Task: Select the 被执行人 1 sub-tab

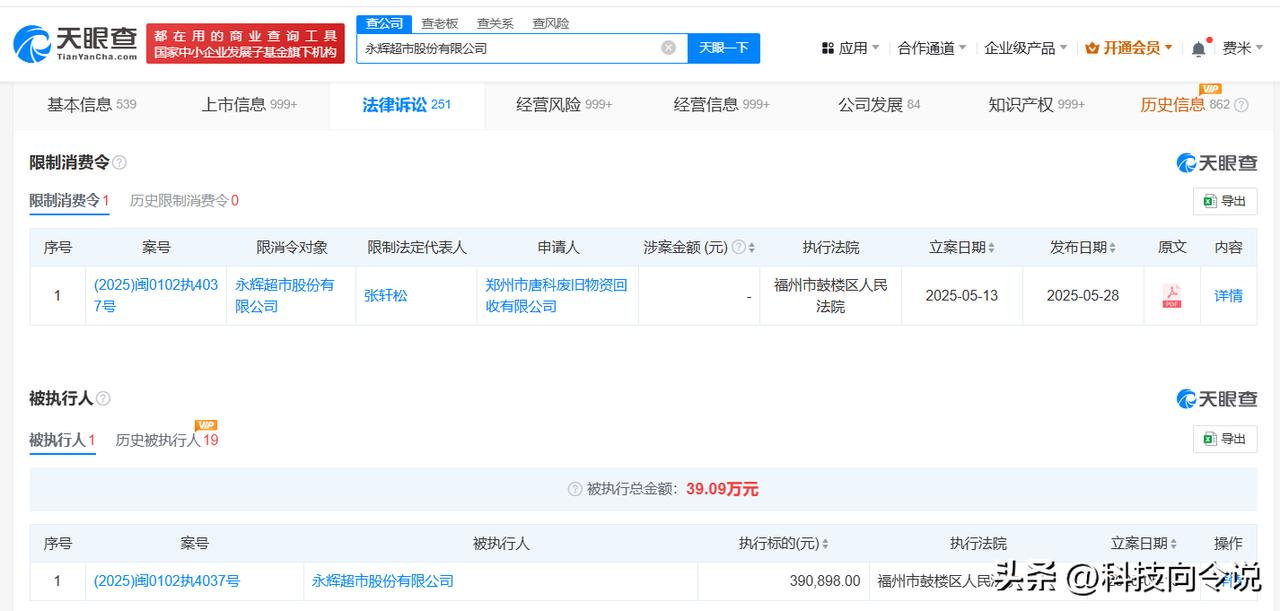Action: coord(62,440)
